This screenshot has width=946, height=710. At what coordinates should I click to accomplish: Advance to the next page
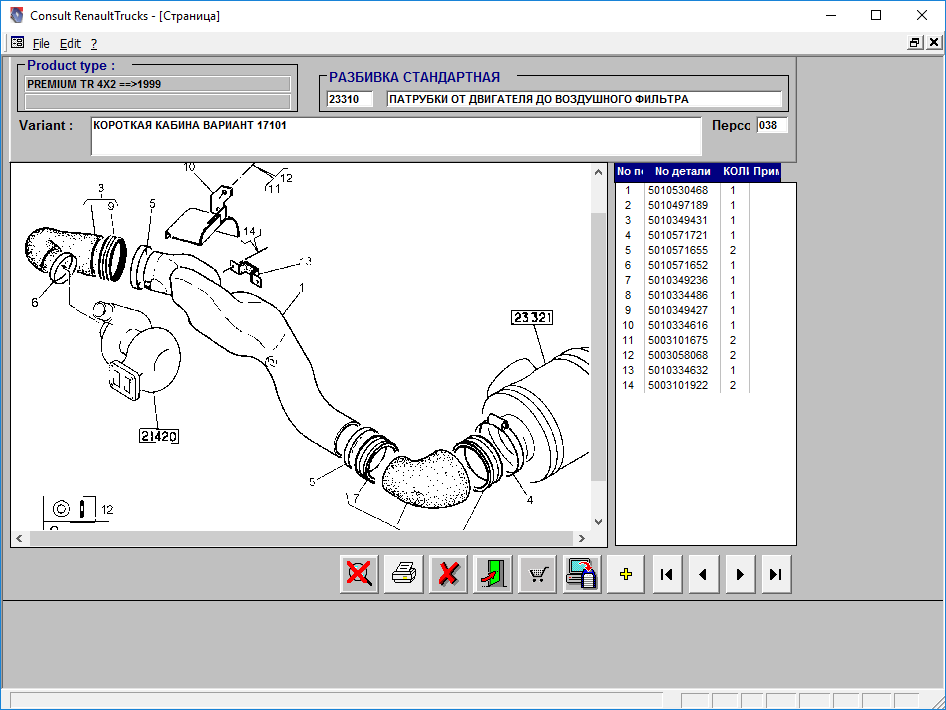click(x=739, y=575)
